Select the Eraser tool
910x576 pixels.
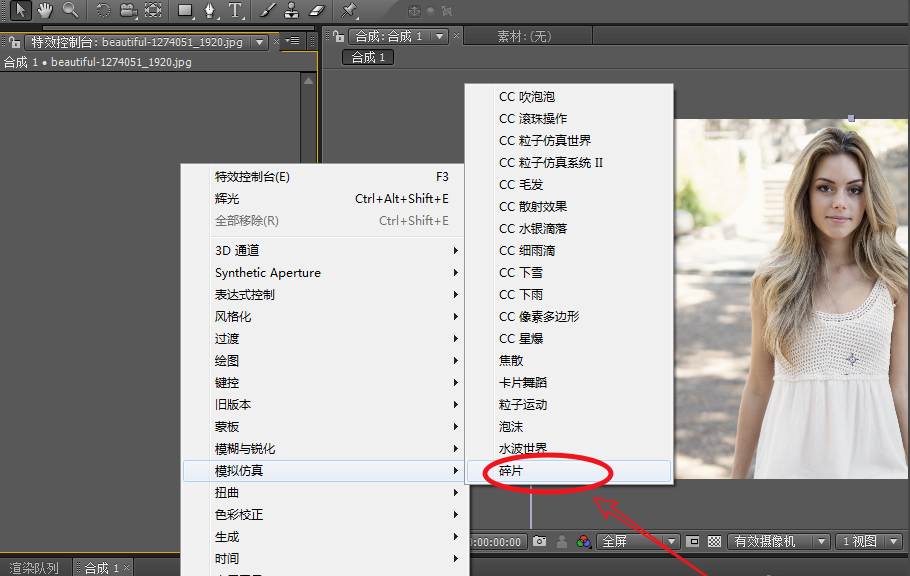pyautogui.click(x=317, y=10)
